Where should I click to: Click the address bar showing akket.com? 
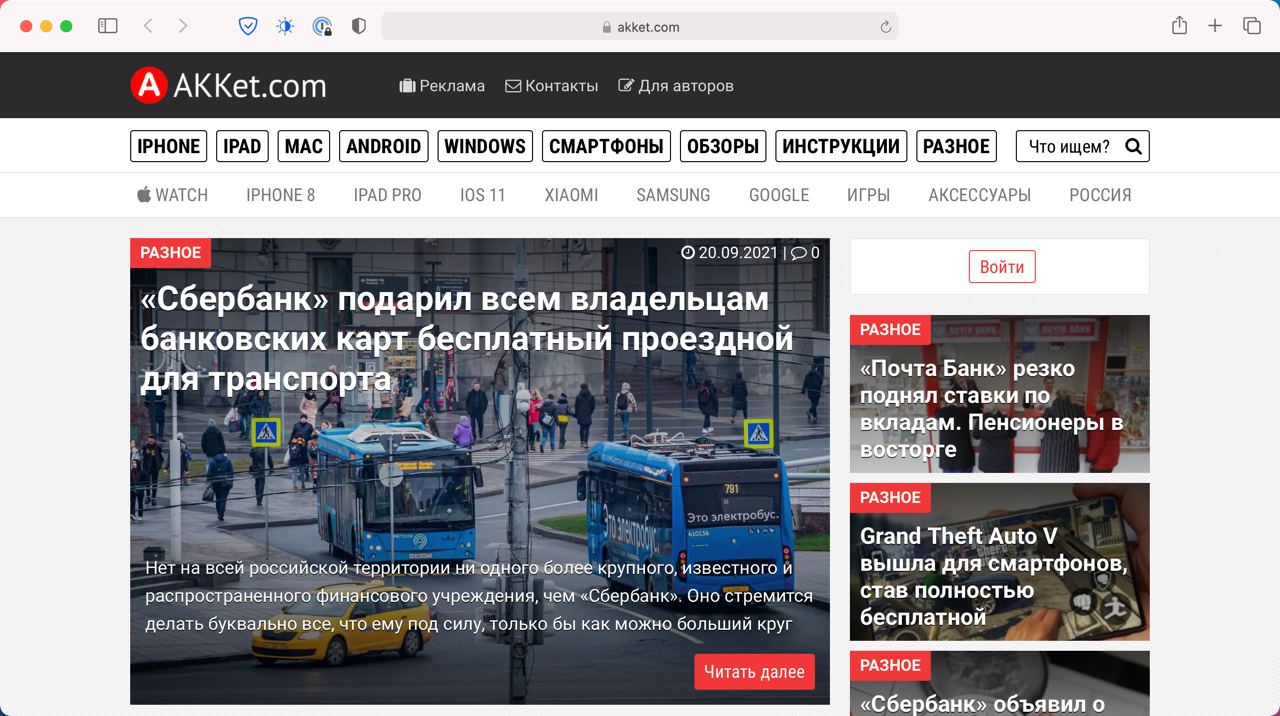[640, 27]
